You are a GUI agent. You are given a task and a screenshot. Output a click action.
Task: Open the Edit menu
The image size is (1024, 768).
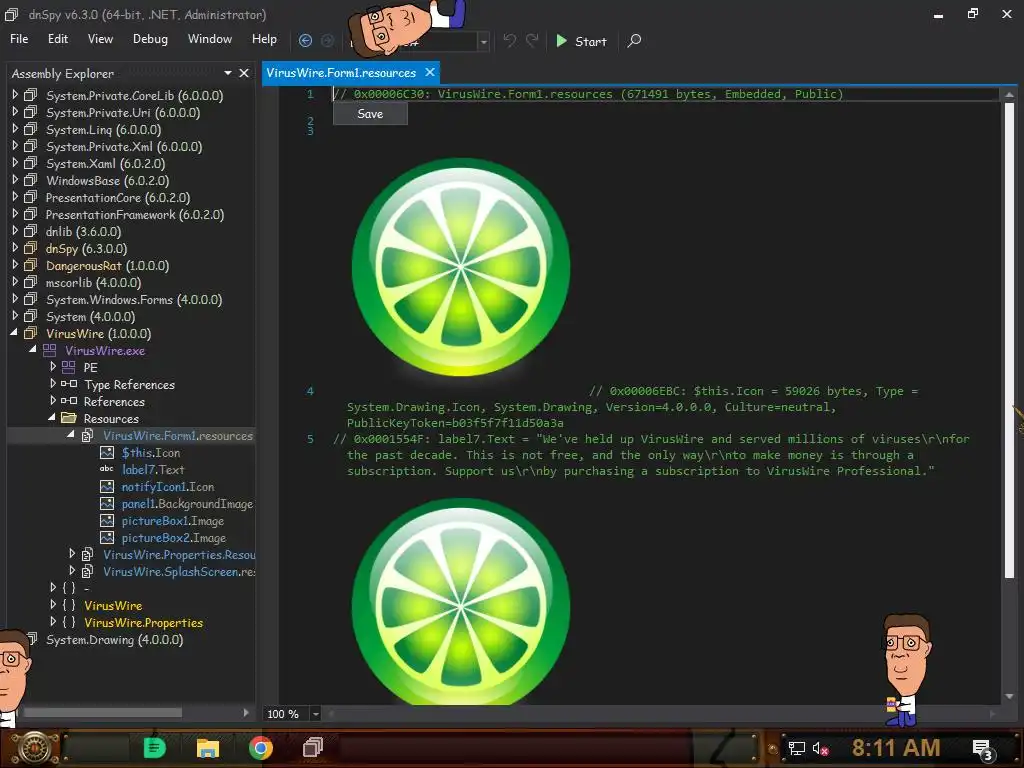(x=57, y=39)
